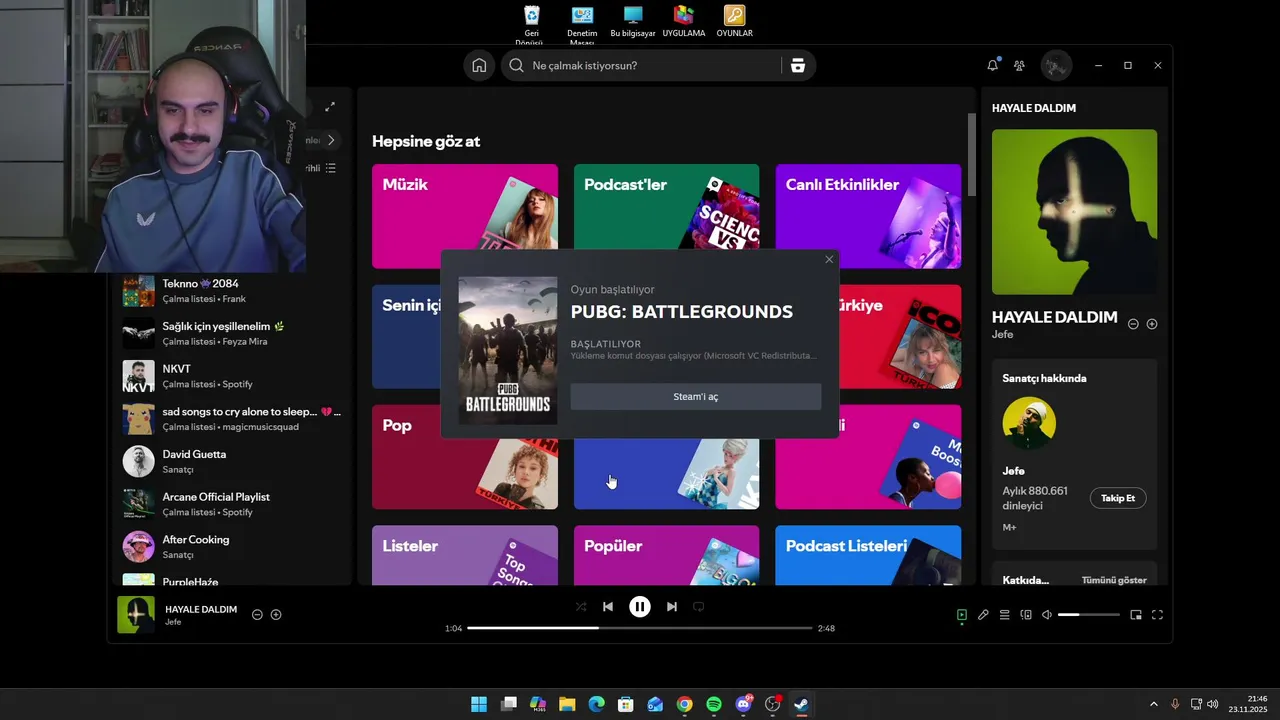
Task: Open Google Chrome from taskbar
Action: (x=684, y=704)
